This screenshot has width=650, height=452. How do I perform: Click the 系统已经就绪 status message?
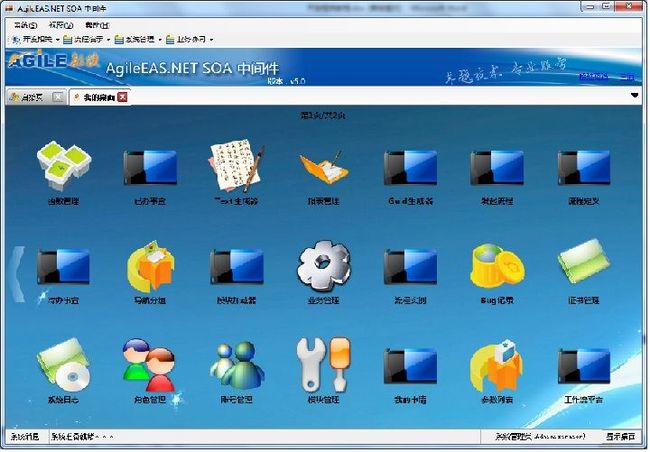(82, 436)
